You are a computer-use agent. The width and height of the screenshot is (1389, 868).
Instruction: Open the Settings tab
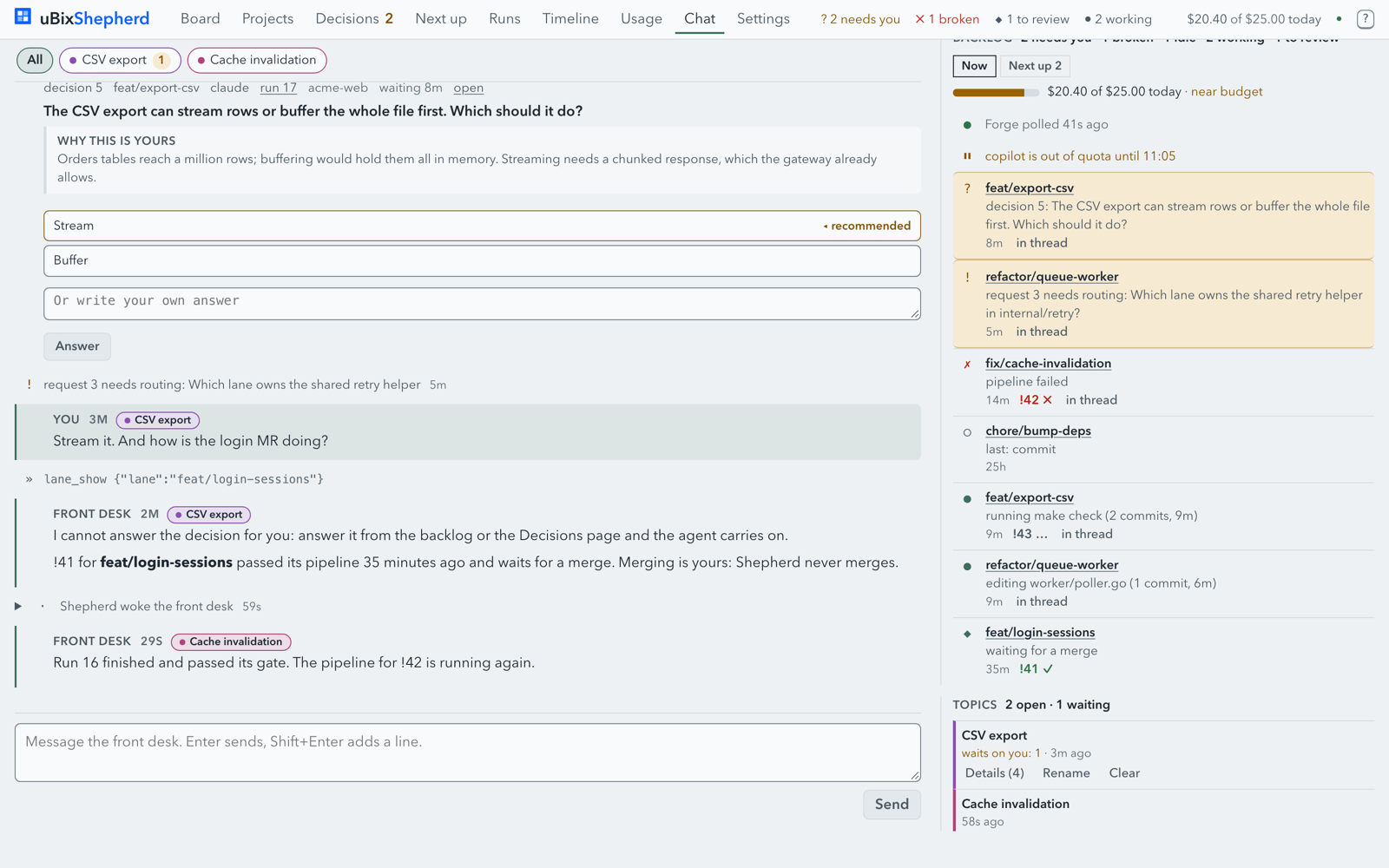(x=763, y=18)
